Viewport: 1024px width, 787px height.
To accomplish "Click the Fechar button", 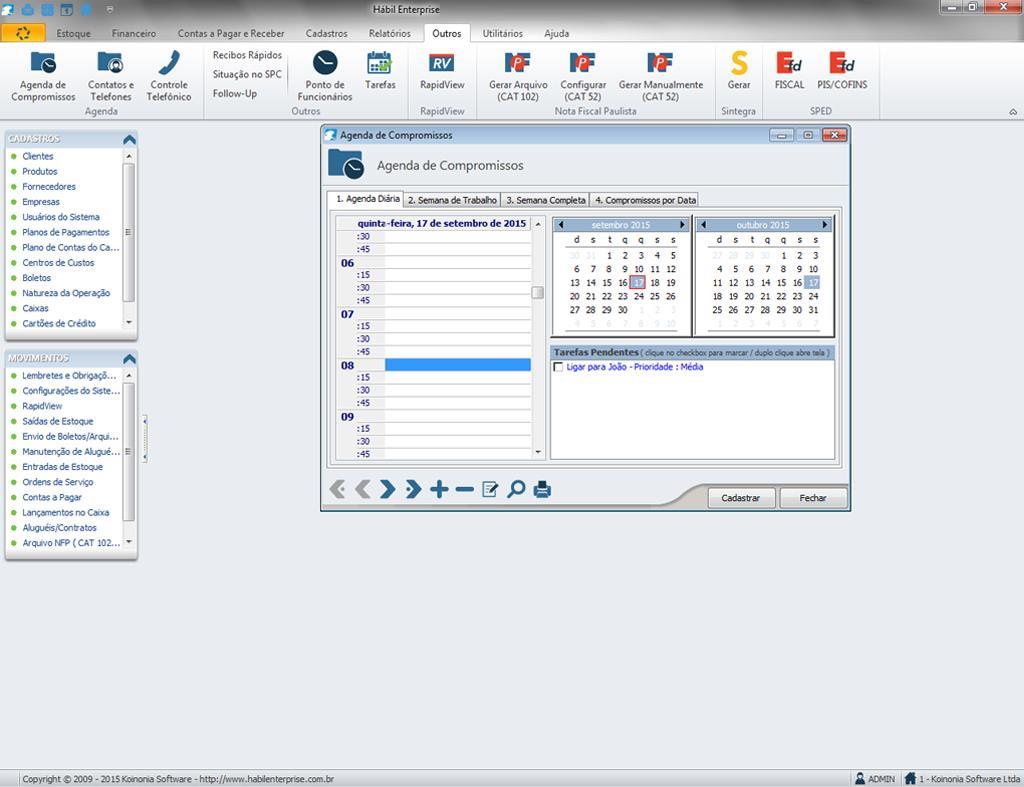I will tap(812, 498).
